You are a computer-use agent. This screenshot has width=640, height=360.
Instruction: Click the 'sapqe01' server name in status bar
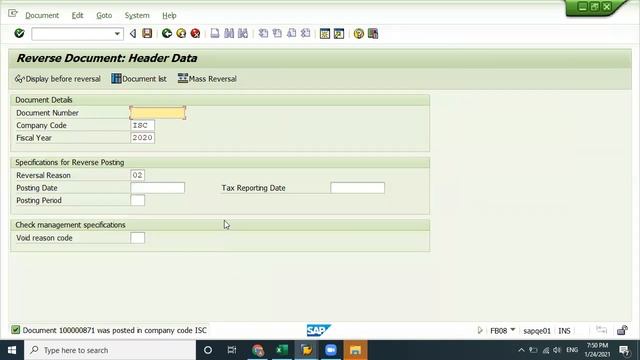[x=537, y=331]
